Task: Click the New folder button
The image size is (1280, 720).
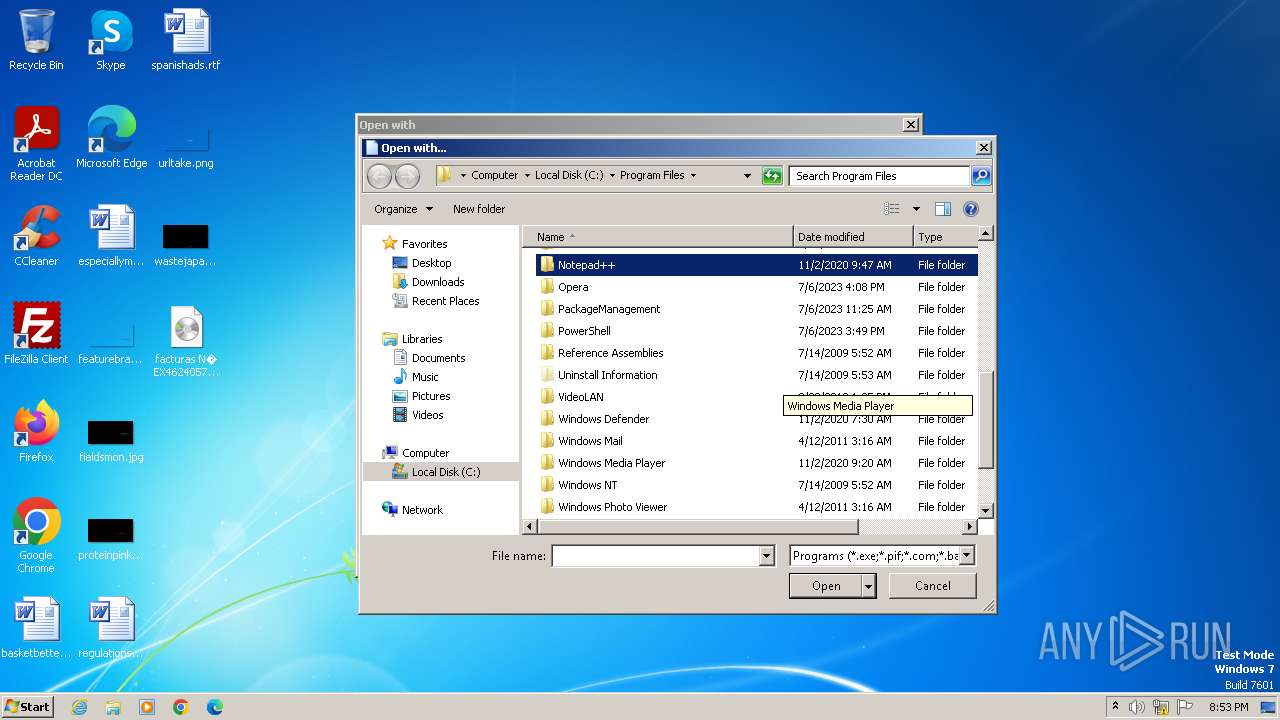Action: [479, 209]
